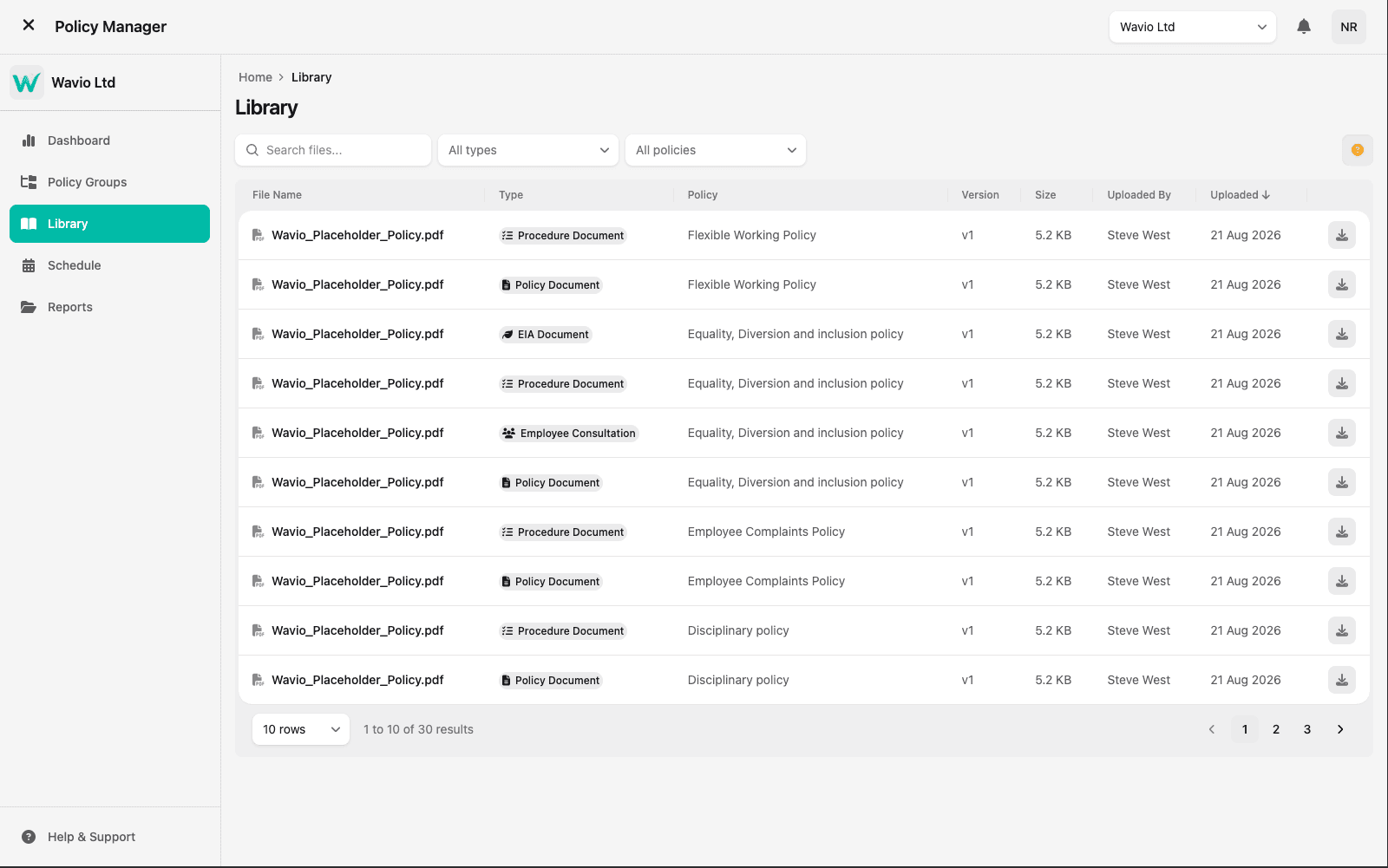This screenshot has height=868, width=1388.
Task: Sort by the Type column header
Action: tap(511, 195)
